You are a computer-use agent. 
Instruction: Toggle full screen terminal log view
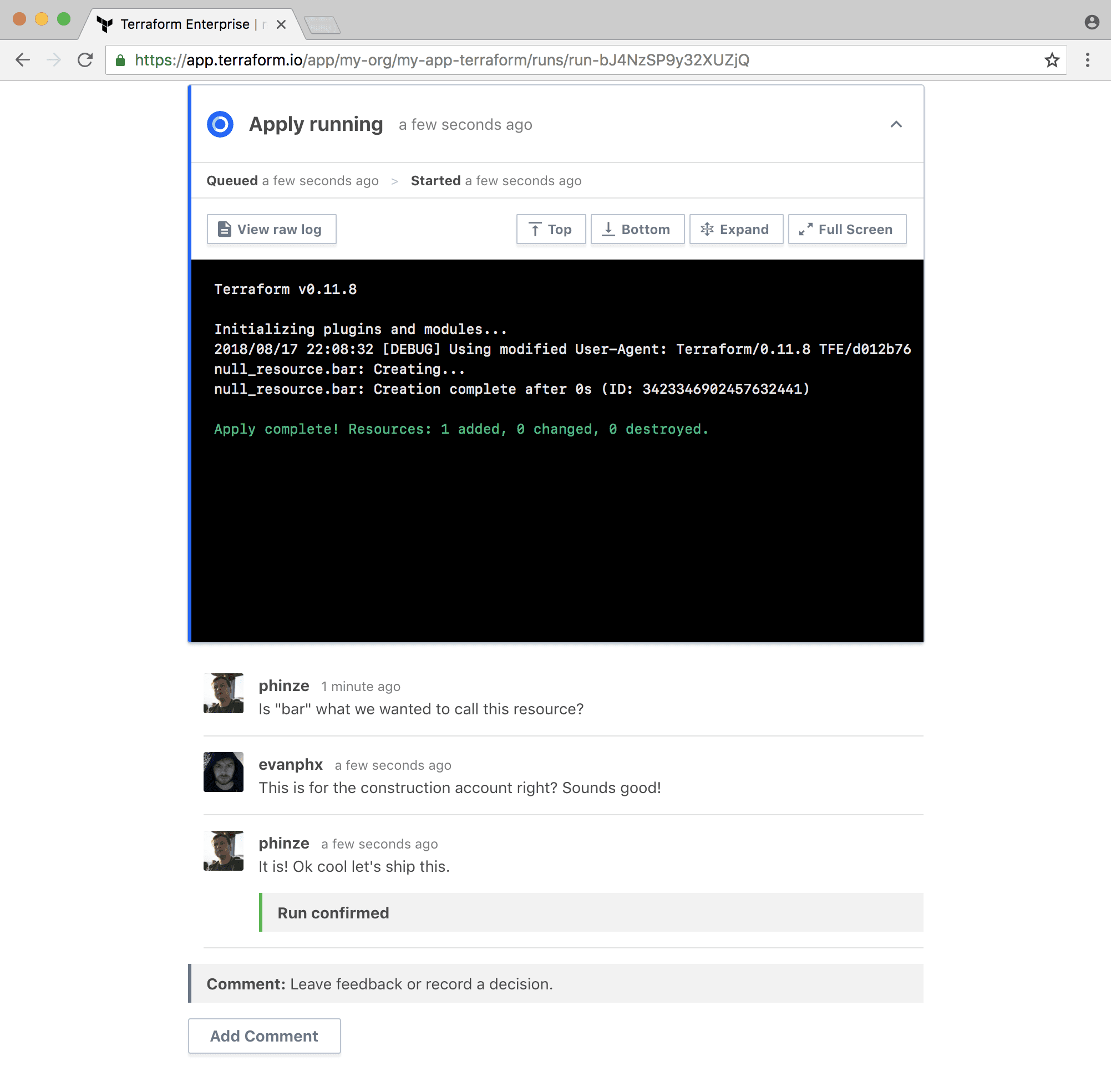[x=847, y=229]
